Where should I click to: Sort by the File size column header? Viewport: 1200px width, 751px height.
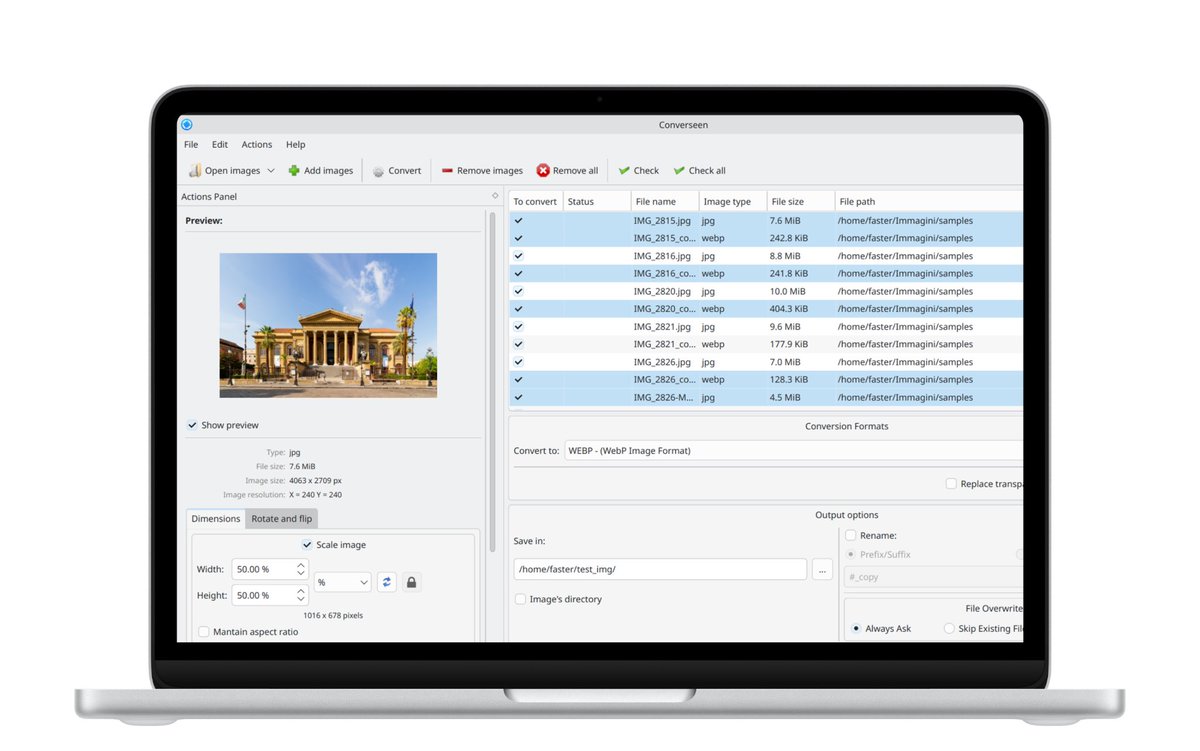point(801,202)
